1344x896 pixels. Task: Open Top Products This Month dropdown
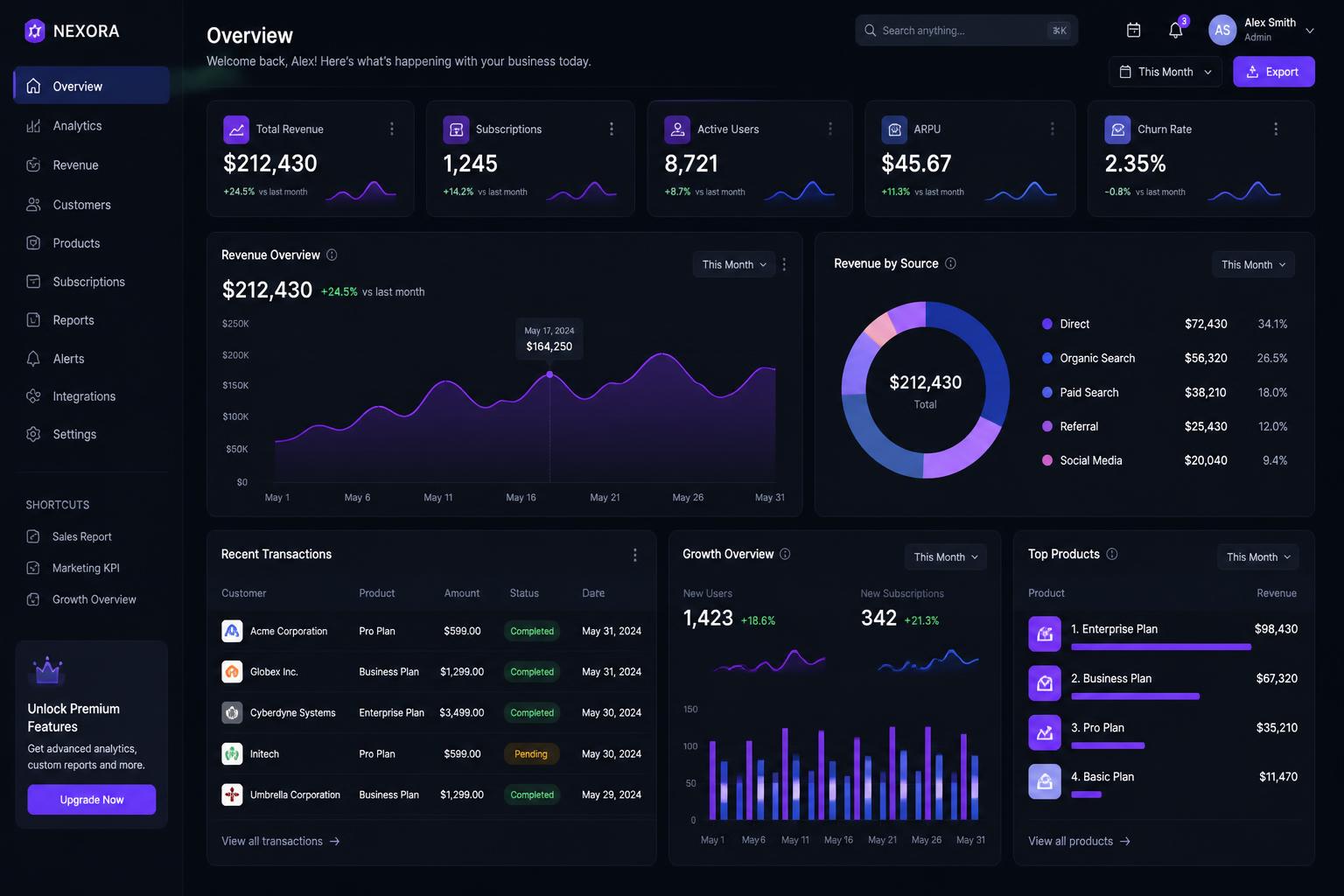tap(1257, 556)
